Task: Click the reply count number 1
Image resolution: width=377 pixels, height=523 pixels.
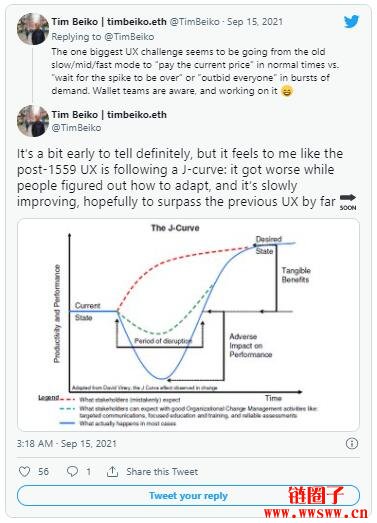Action: click(88, 472)
